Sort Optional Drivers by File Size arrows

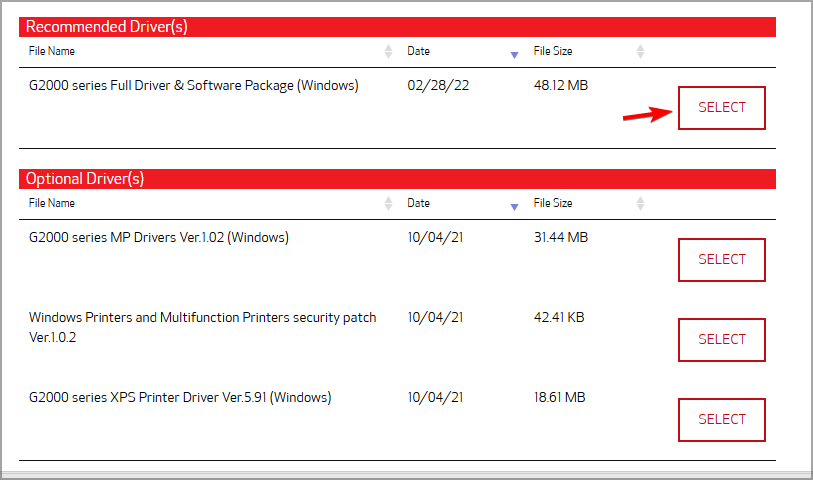click(641, 203)
